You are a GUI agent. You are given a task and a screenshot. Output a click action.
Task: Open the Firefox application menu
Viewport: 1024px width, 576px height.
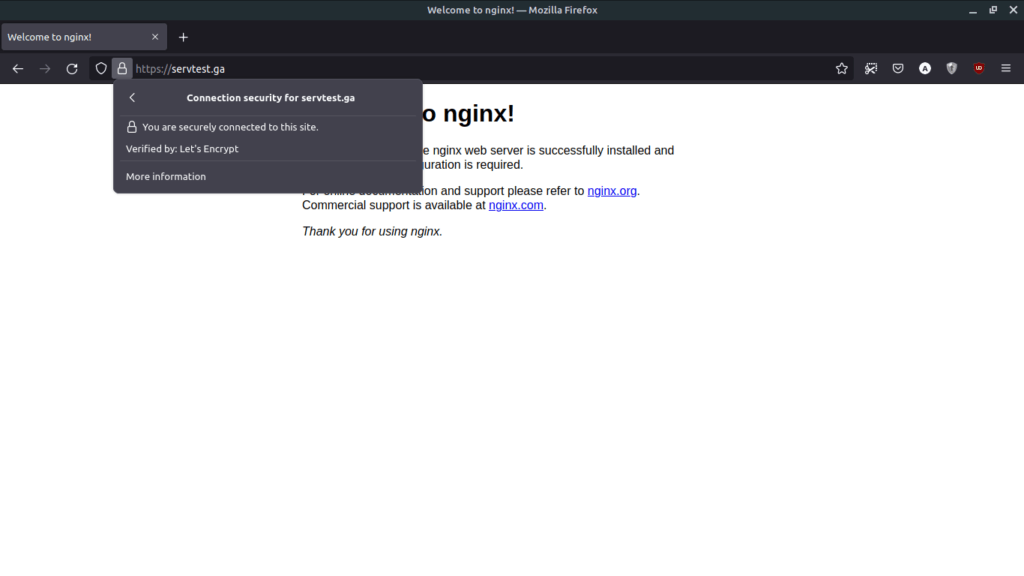point(1006,69)
